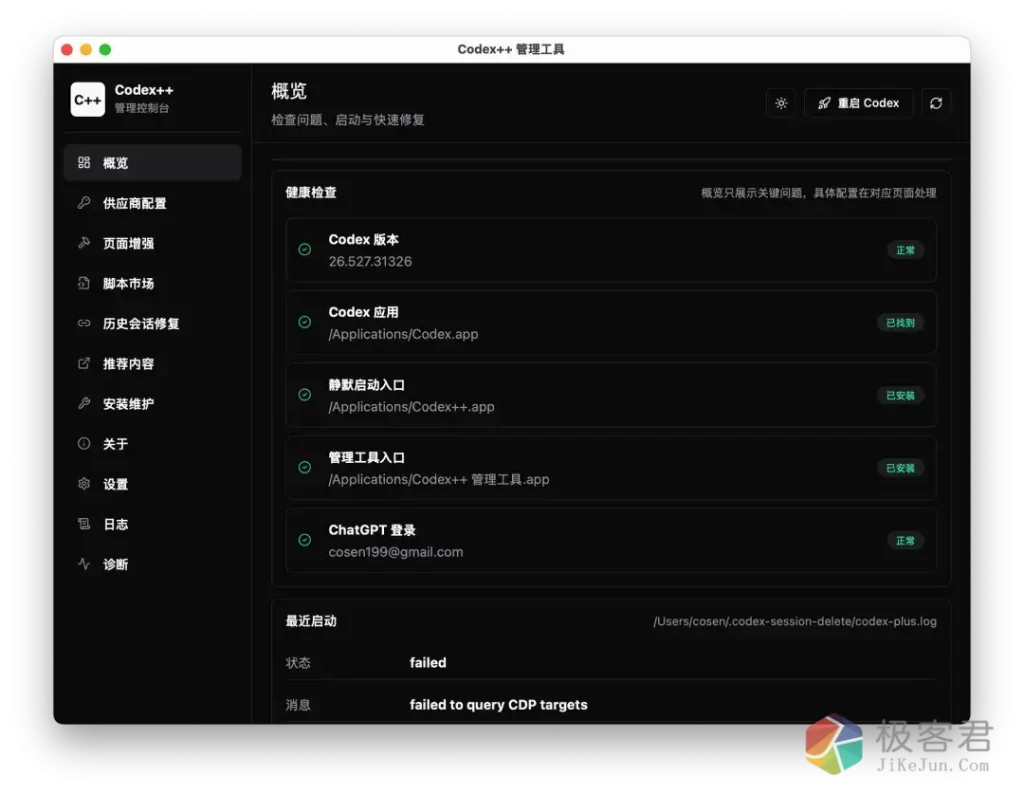Click the rocket icon in 重启 Codex
This screenshot has height=795, width=1024.
824,103
